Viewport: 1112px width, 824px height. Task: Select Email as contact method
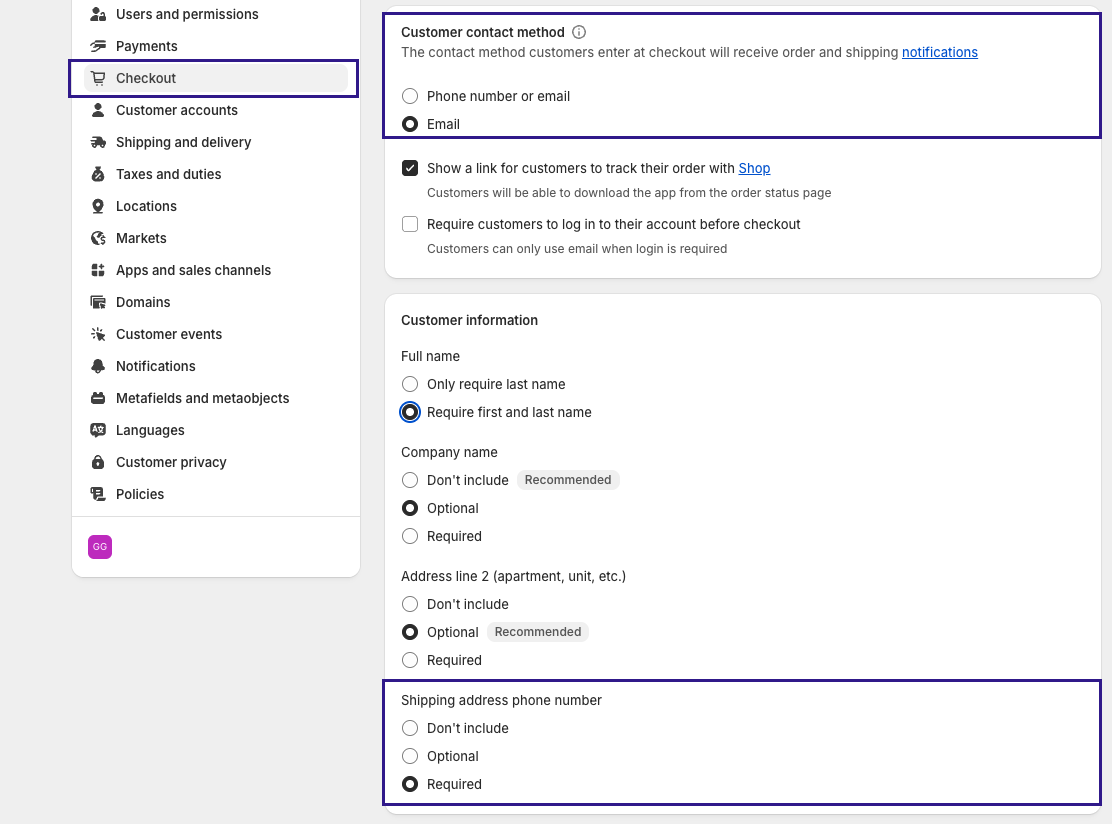(410, 124)
